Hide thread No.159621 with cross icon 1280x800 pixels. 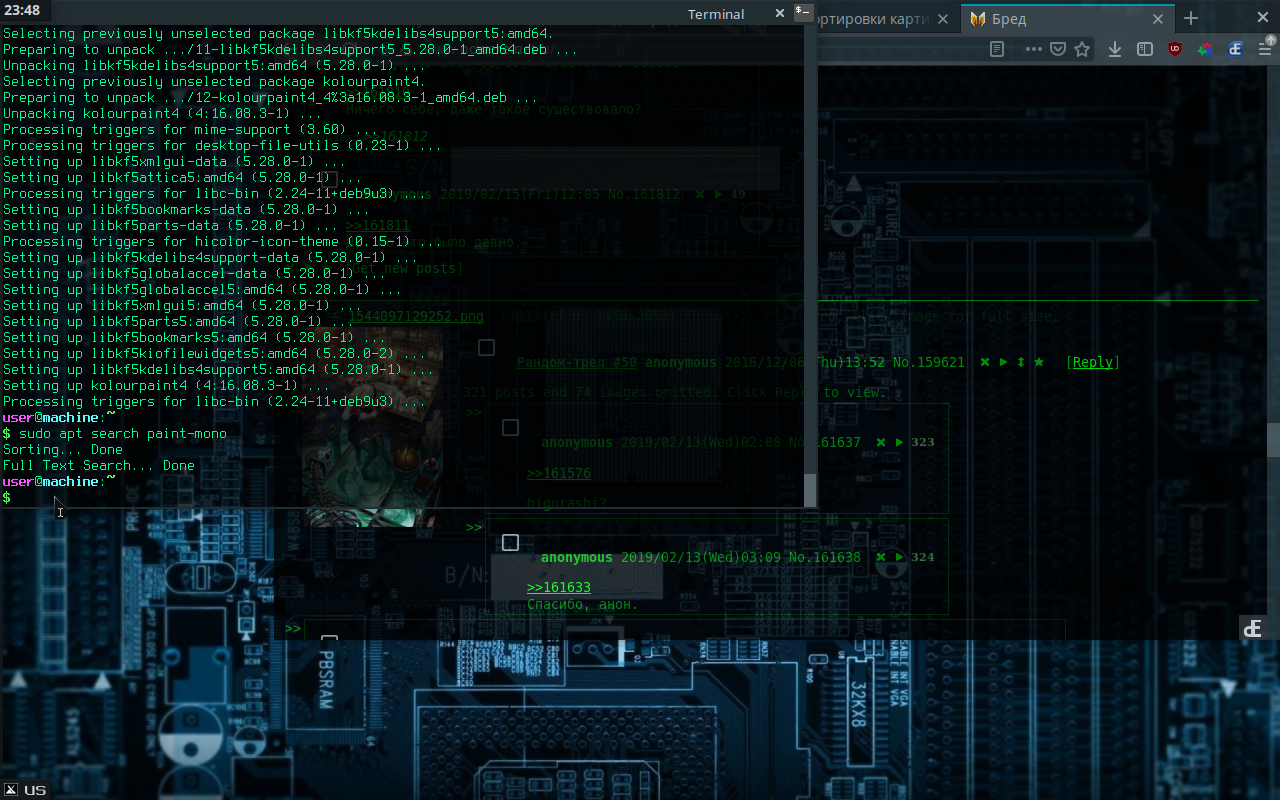pyautogui.click(x=985, y=362)
